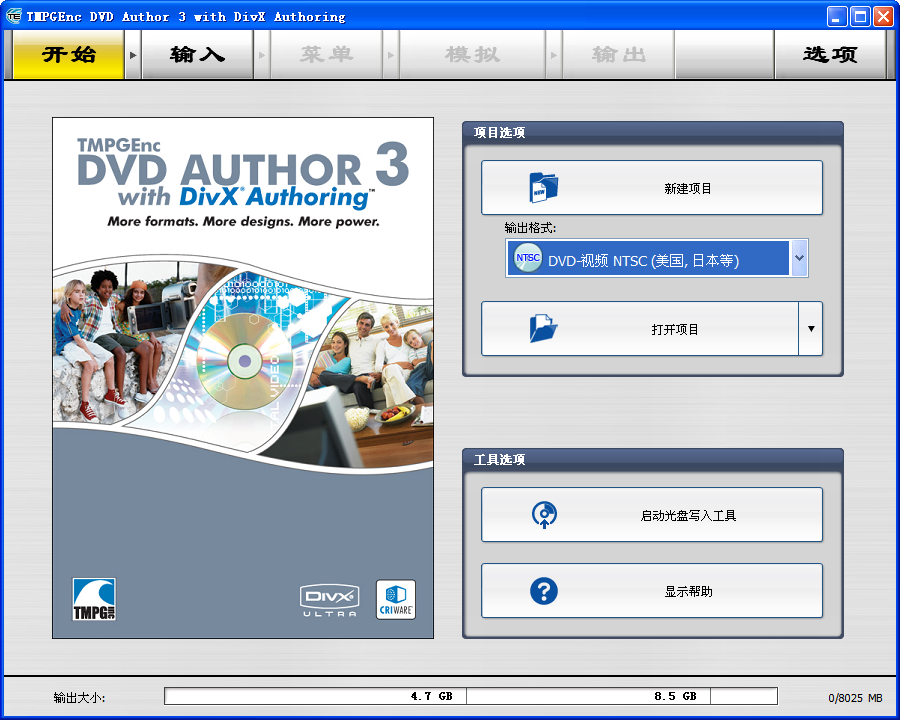Click the 0/8025 MB status text
This screenshot has height=720, width=900.
pos(855,698)
